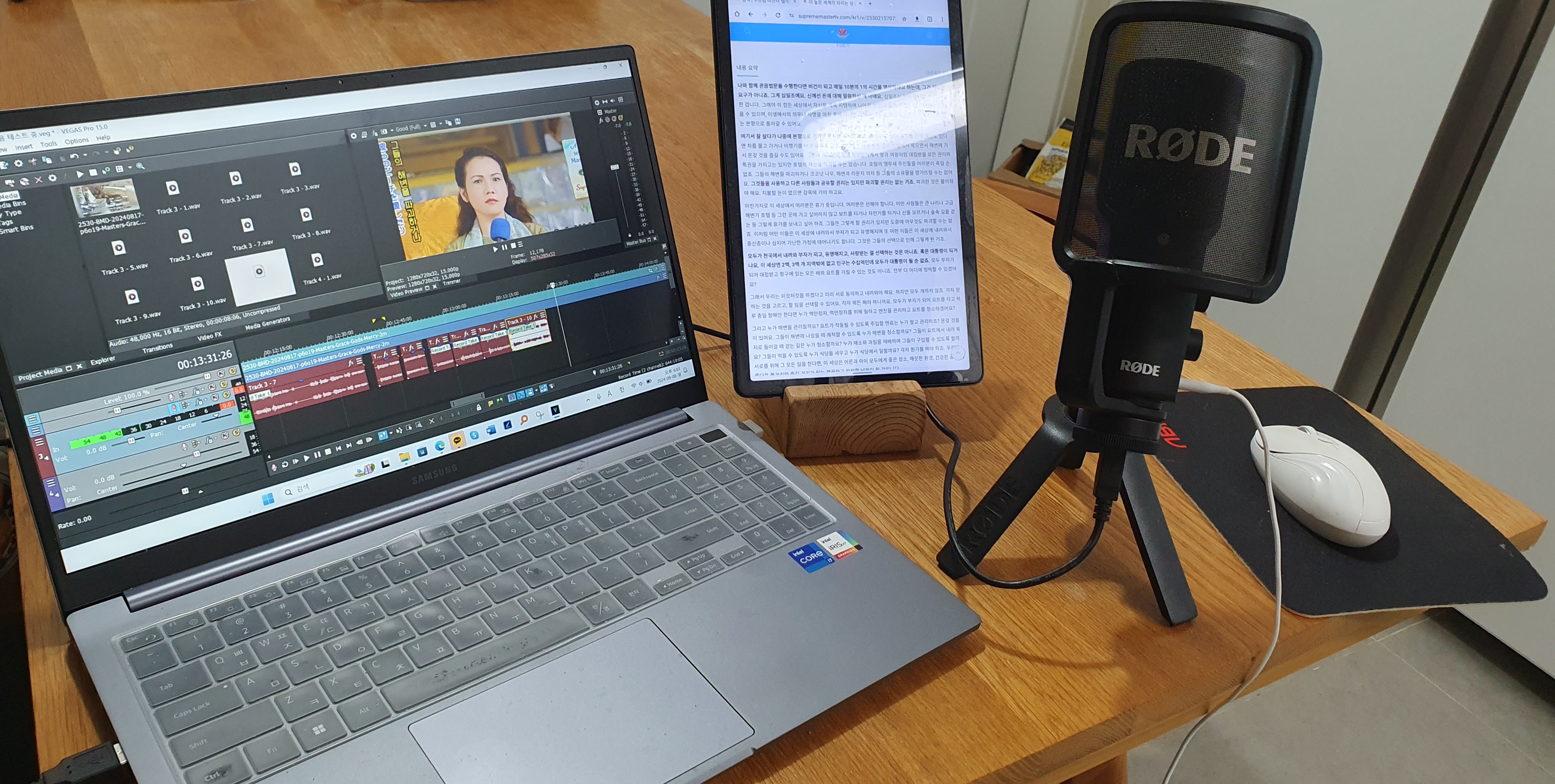This screenshot has width=1555, height=784.
Task: Click Remove Selected Media X icon
Action: click(39, 180)
